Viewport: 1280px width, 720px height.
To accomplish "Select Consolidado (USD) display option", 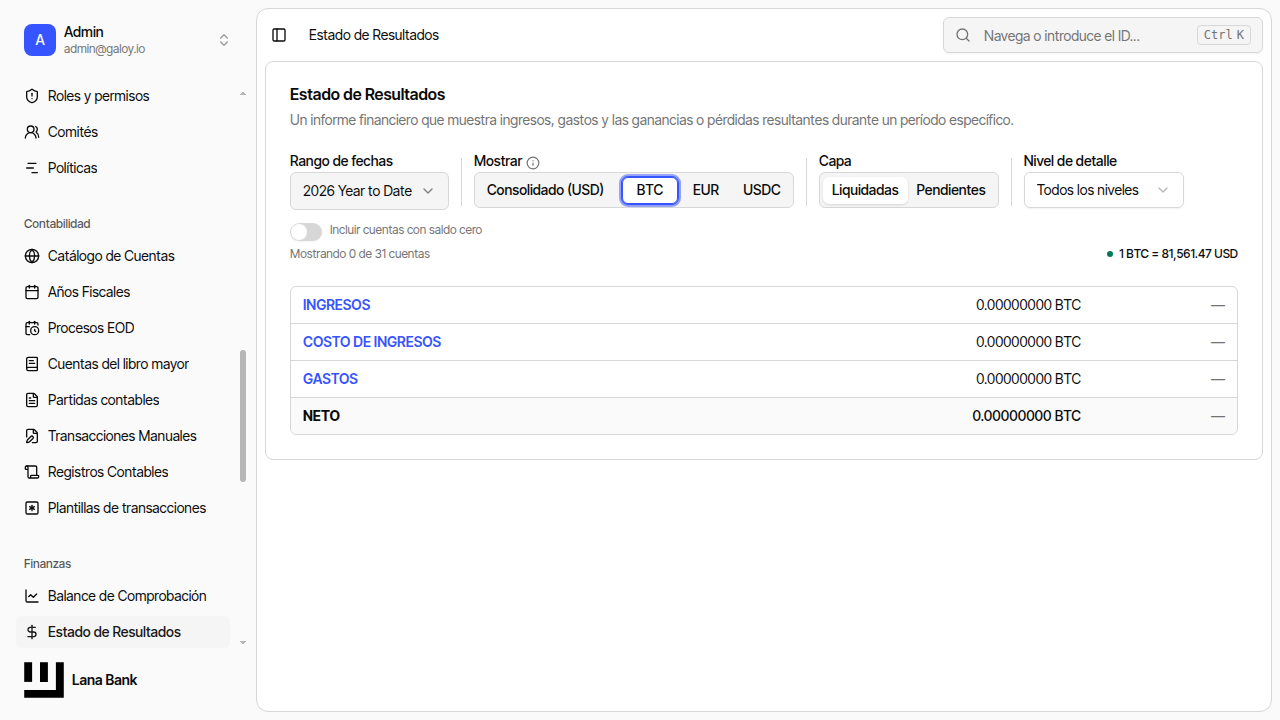I will [545, 190].
